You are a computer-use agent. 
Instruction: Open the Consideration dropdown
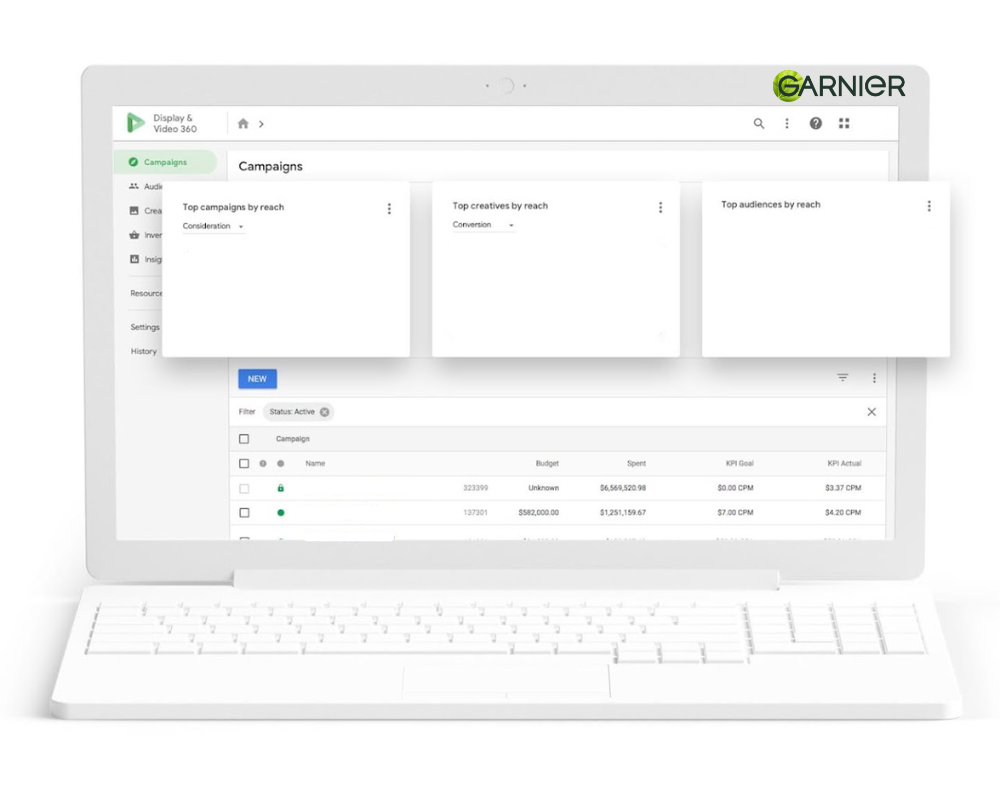point(213,226)
